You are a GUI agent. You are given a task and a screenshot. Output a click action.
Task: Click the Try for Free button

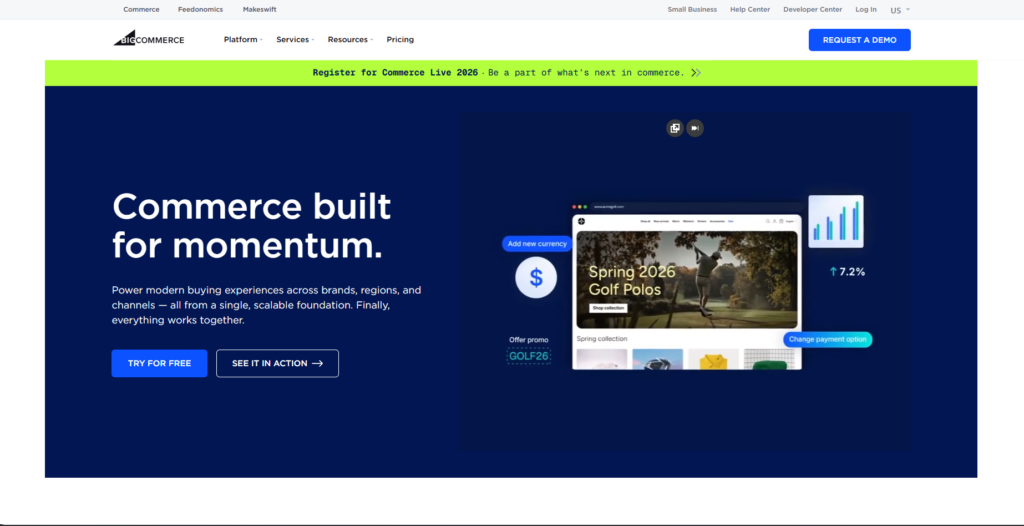159,363
